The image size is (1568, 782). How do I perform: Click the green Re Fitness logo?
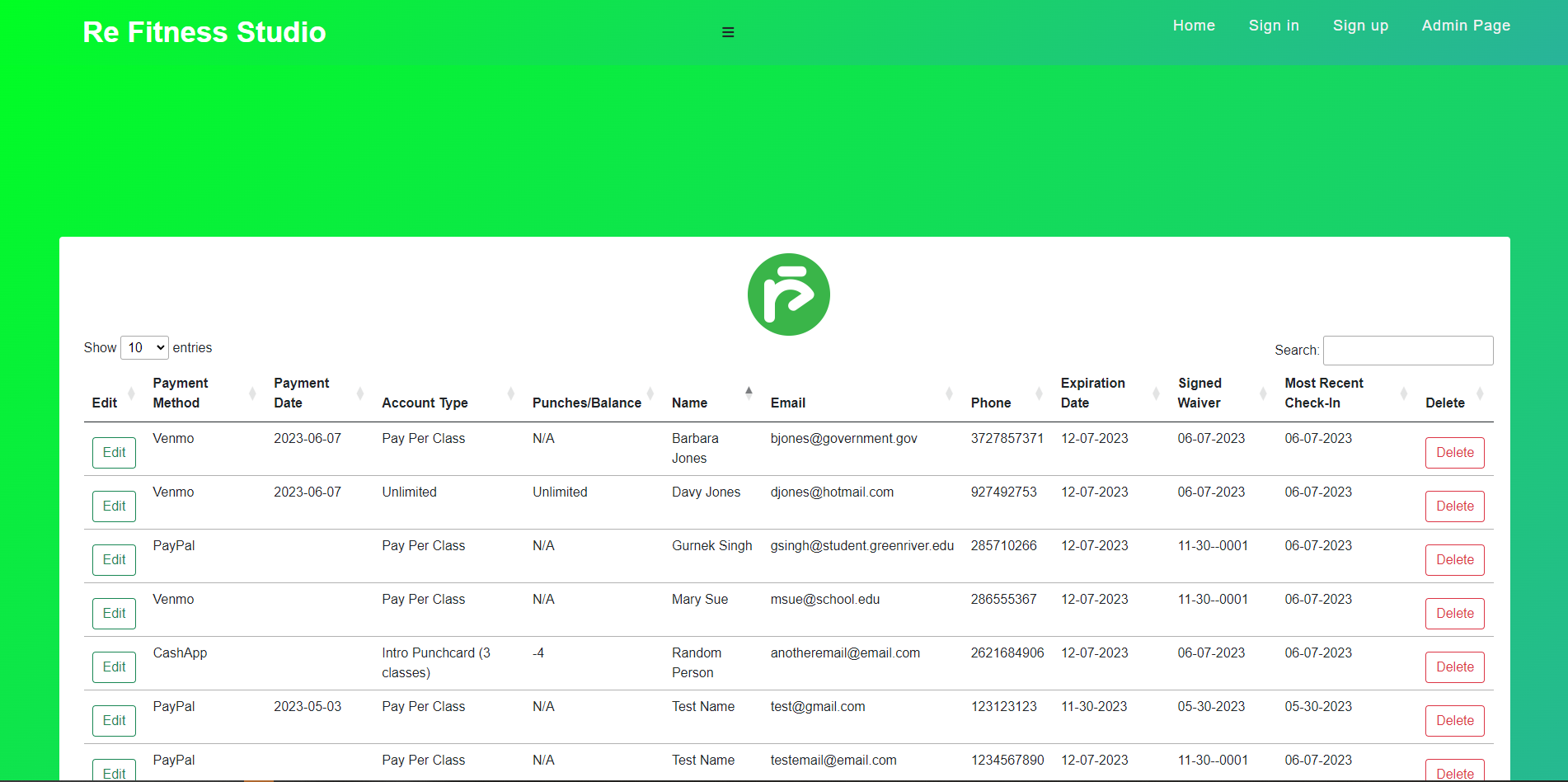click(x=788, y=294)
